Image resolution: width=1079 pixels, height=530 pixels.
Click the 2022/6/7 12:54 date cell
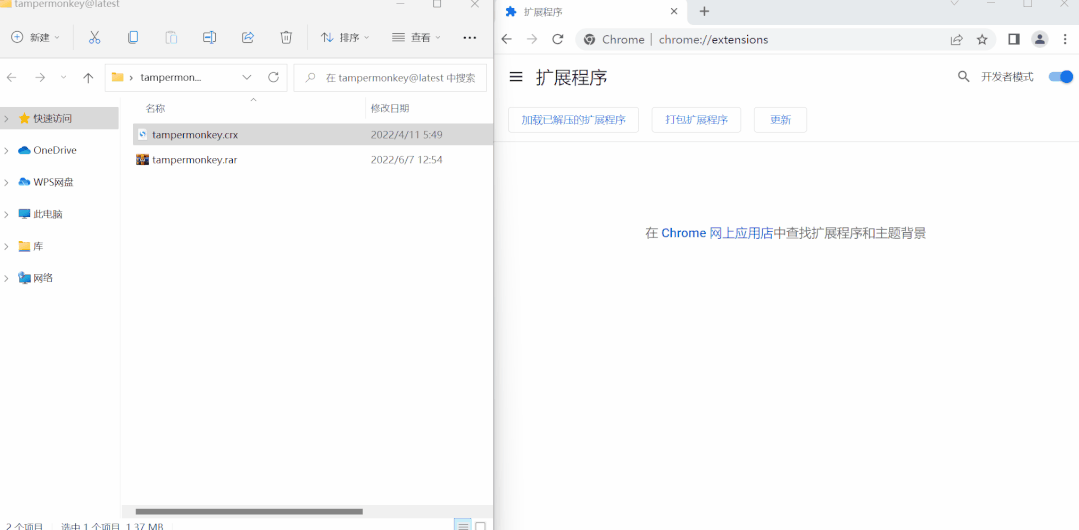tap(406, 160)
